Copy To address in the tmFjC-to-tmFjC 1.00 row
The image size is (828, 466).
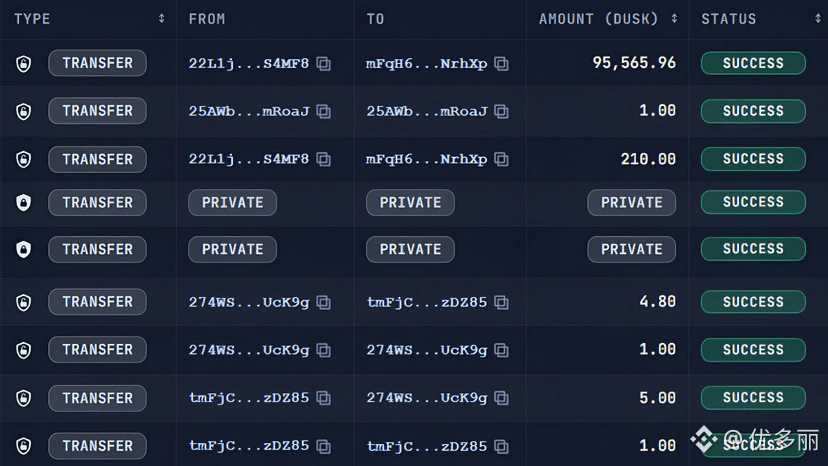[502, 446]
